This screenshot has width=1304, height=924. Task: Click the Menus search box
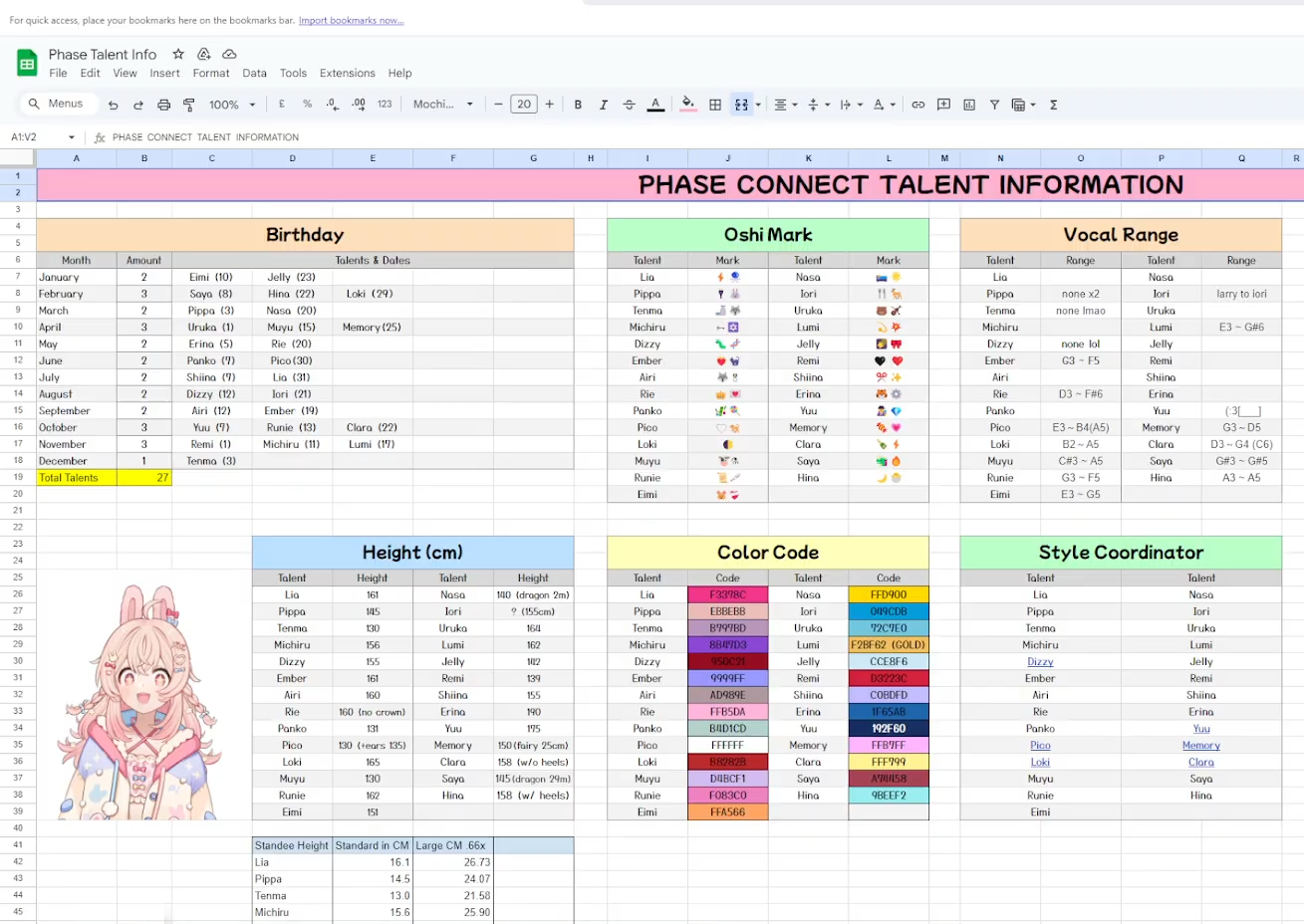tap(59, 104)
